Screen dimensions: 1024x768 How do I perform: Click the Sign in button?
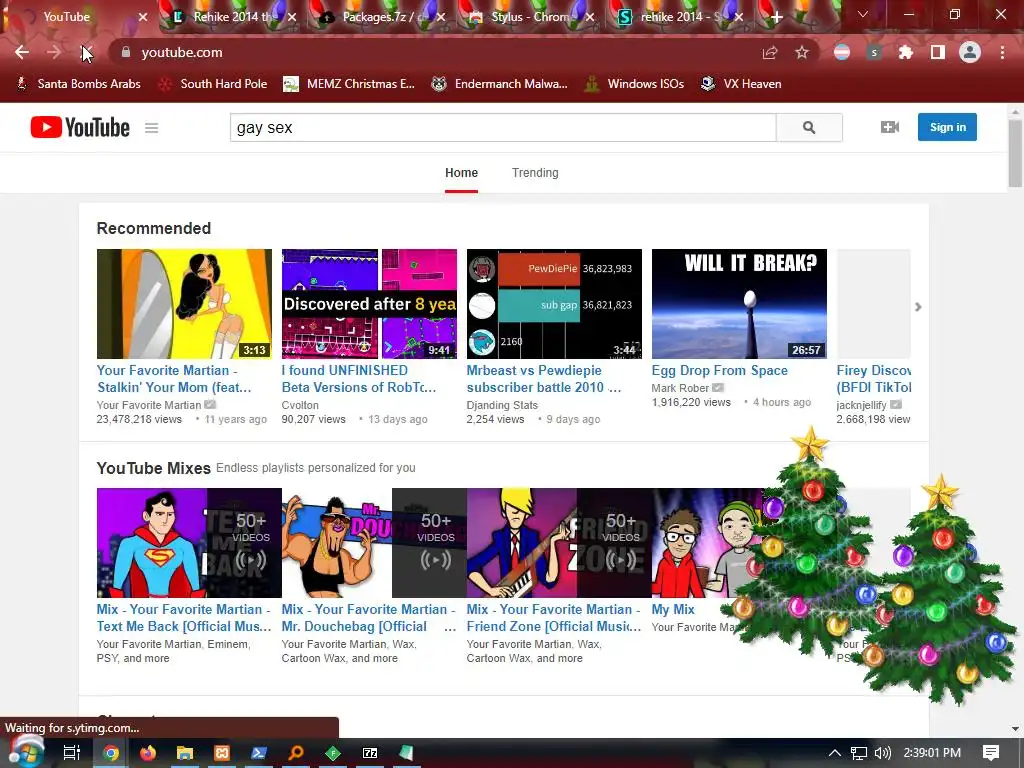coord(947,127)
